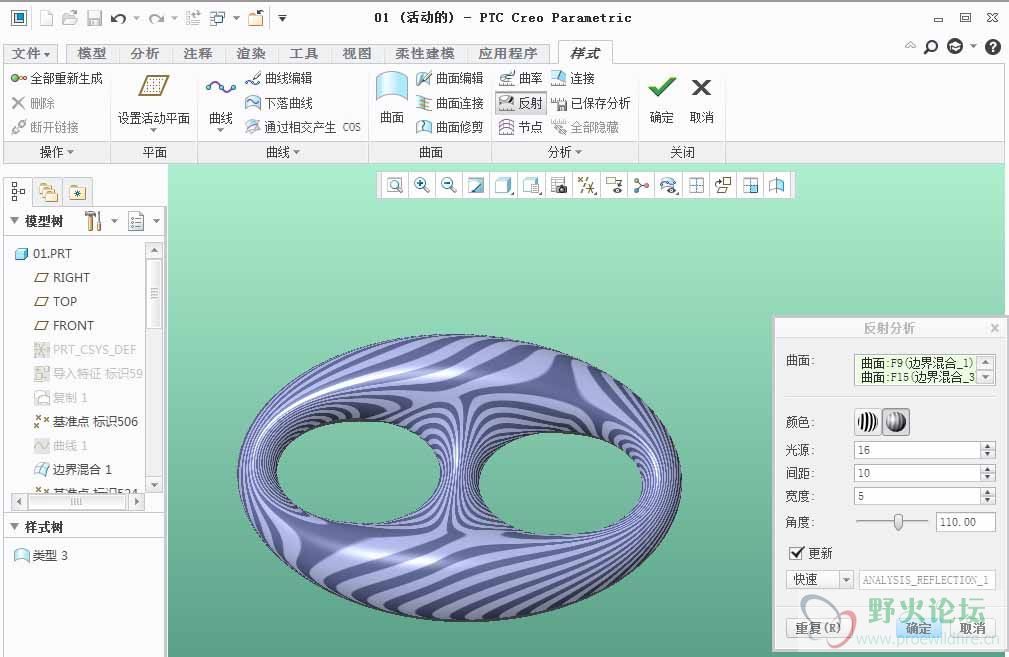Switch to the 视图 view tab
Screen dimensions: 1009x657
(x=356, y=53)
